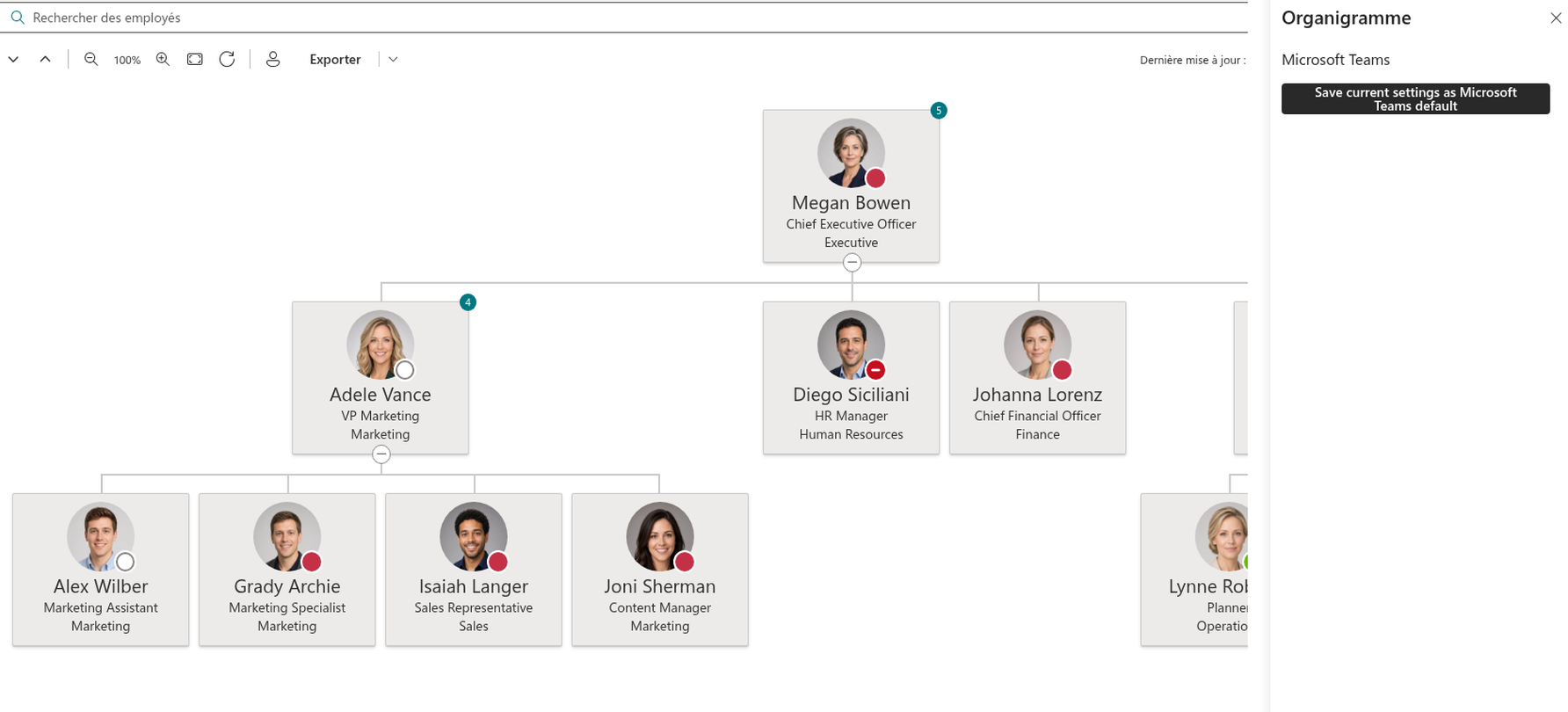Click the Microsoft Teams section label
The image size is (1568, 712).
[x=1335, y=60]
